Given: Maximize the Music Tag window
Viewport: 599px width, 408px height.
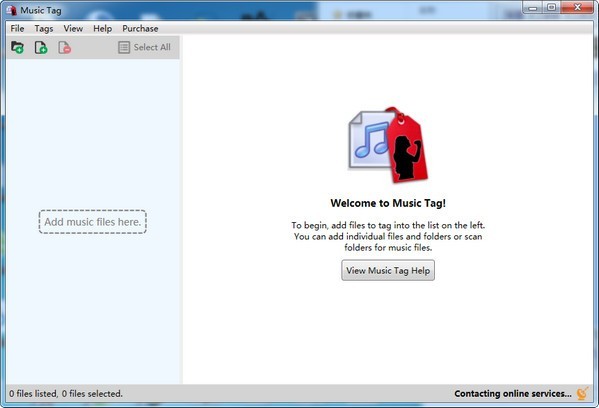Looking at the screenshot, I should coord(551,8).
